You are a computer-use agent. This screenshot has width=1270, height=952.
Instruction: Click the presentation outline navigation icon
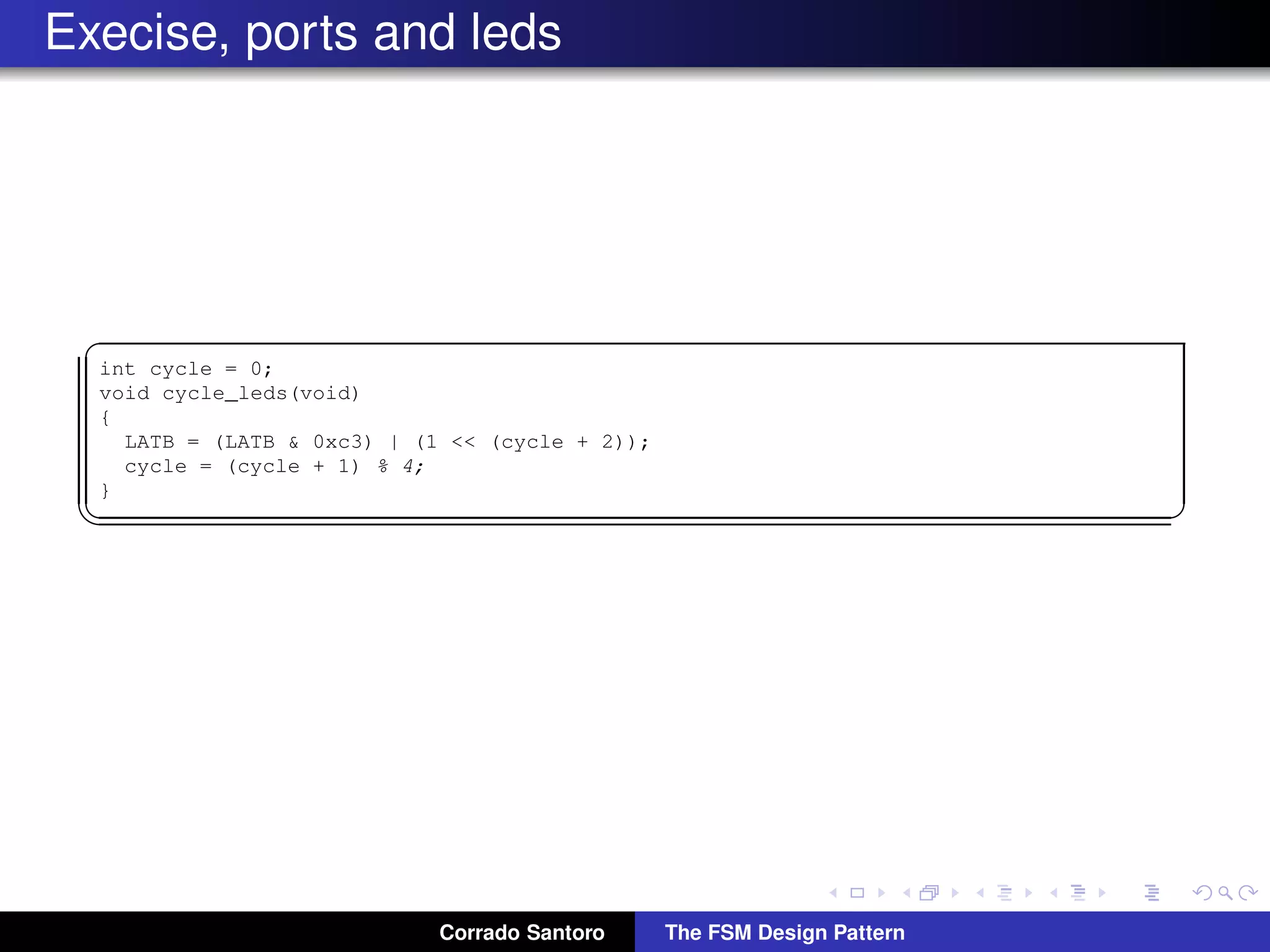[x=1152, y=892]
